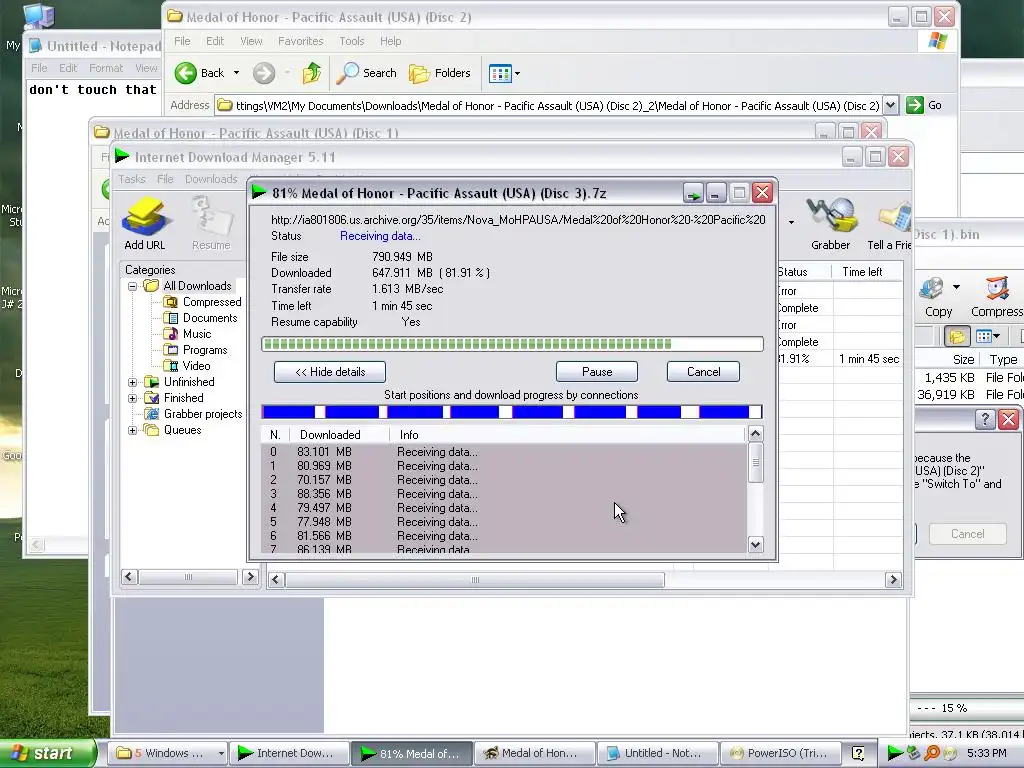Open the Copy dropdown arrow in PowerISO

tap(957, 287)
